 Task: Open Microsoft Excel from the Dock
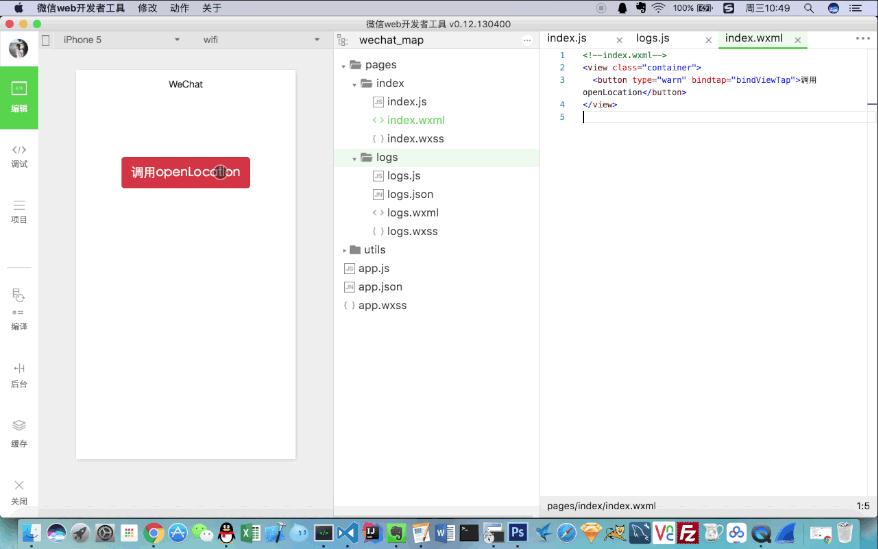click(x=251, y=533)
